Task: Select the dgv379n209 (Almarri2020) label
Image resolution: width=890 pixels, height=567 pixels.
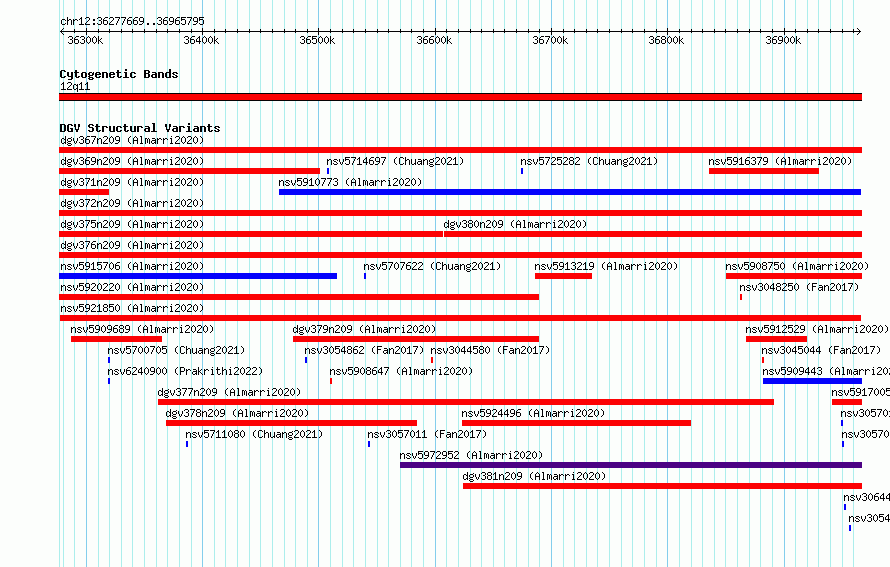Action: tap(364, 329)
